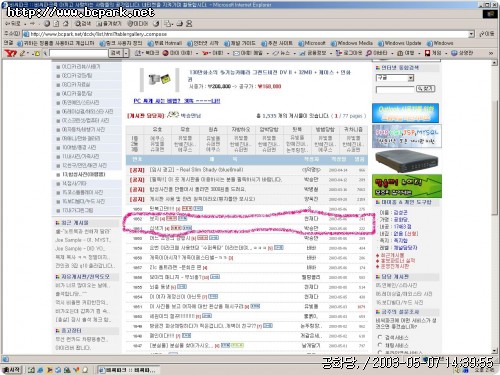The width and height of the screenshot is (500, 375).
Task: Switch to the IE taskbar window button
Action: click(x=129, y=370)
